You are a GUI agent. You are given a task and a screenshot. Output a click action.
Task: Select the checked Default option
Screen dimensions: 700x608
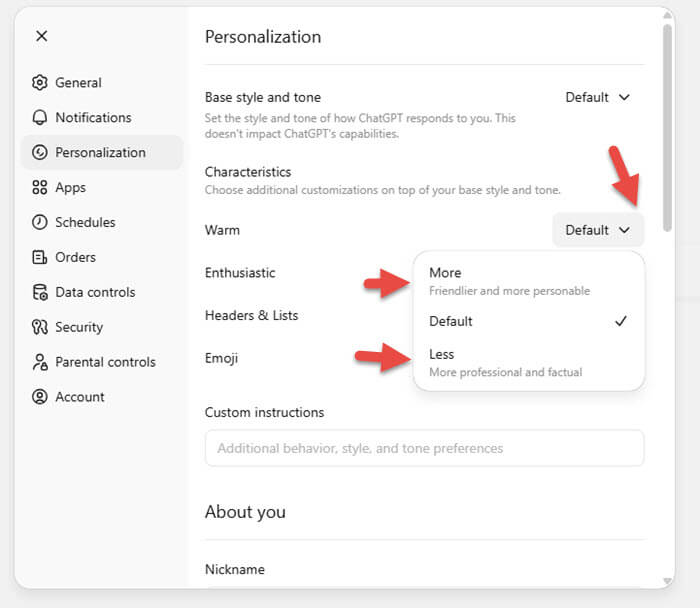coord(528,321)
